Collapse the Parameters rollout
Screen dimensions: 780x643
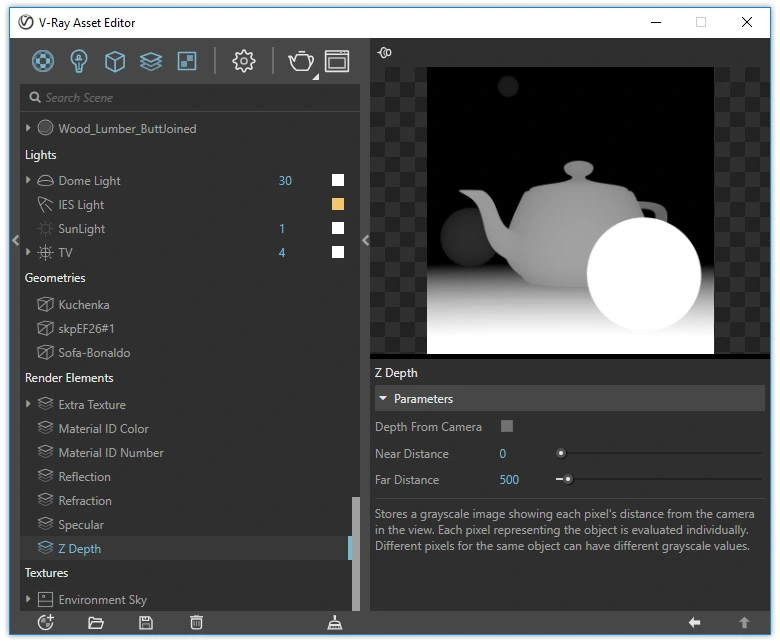[383, 398]
